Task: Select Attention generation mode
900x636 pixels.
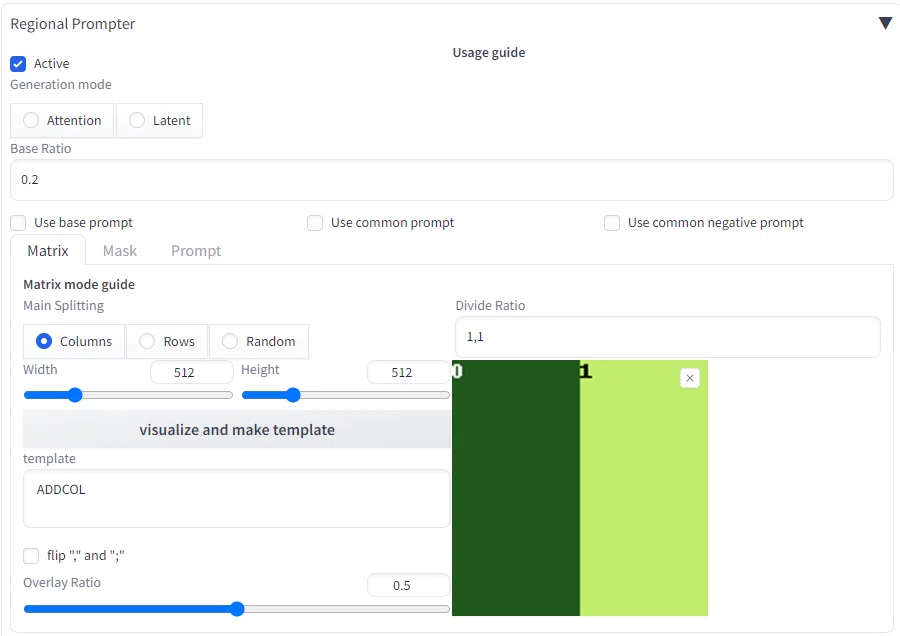Action: [62, 121]
